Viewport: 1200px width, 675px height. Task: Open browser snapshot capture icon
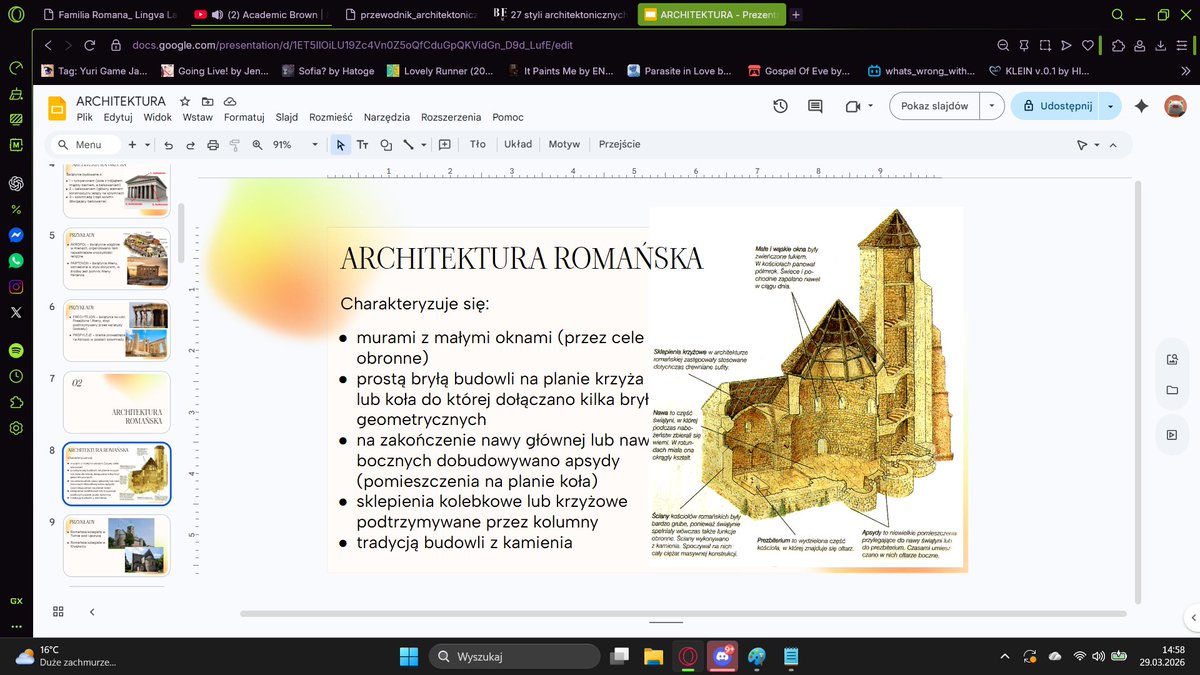tap(1045, 45)
